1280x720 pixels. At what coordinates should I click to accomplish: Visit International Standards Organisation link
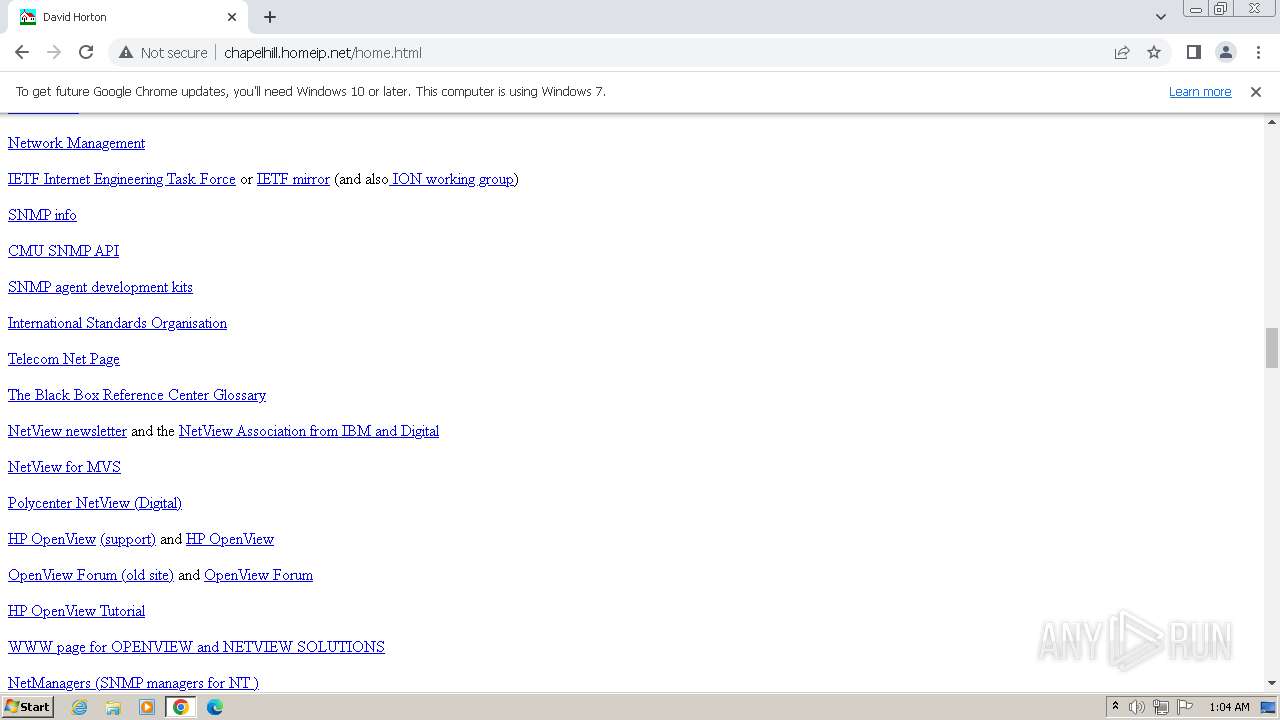click(117, 323)
